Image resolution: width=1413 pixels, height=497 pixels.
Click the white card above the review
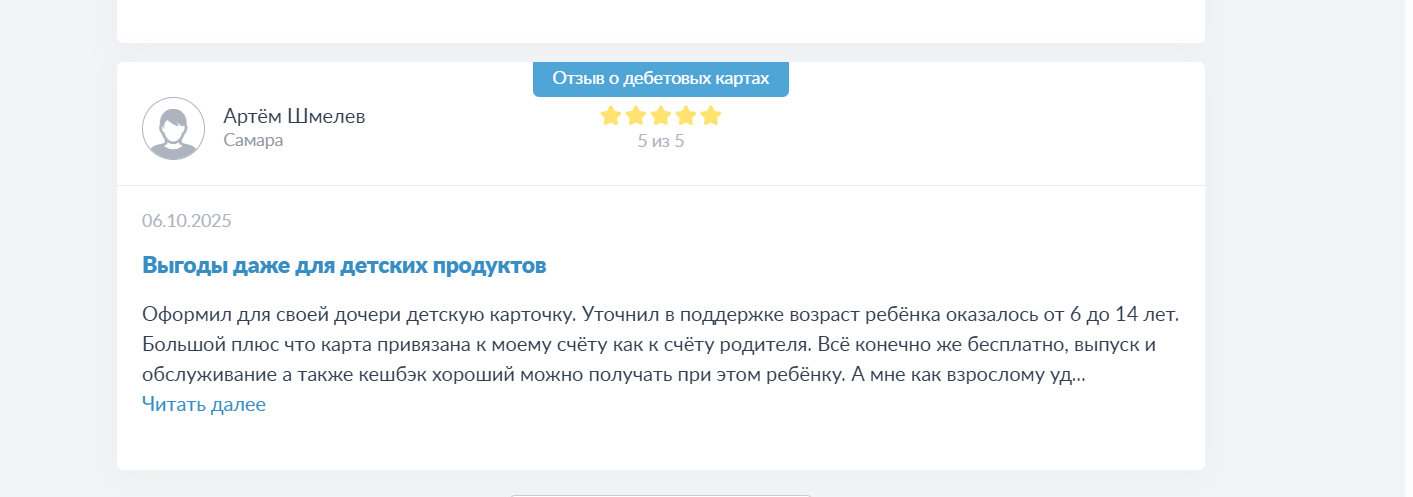coord(660,20)
